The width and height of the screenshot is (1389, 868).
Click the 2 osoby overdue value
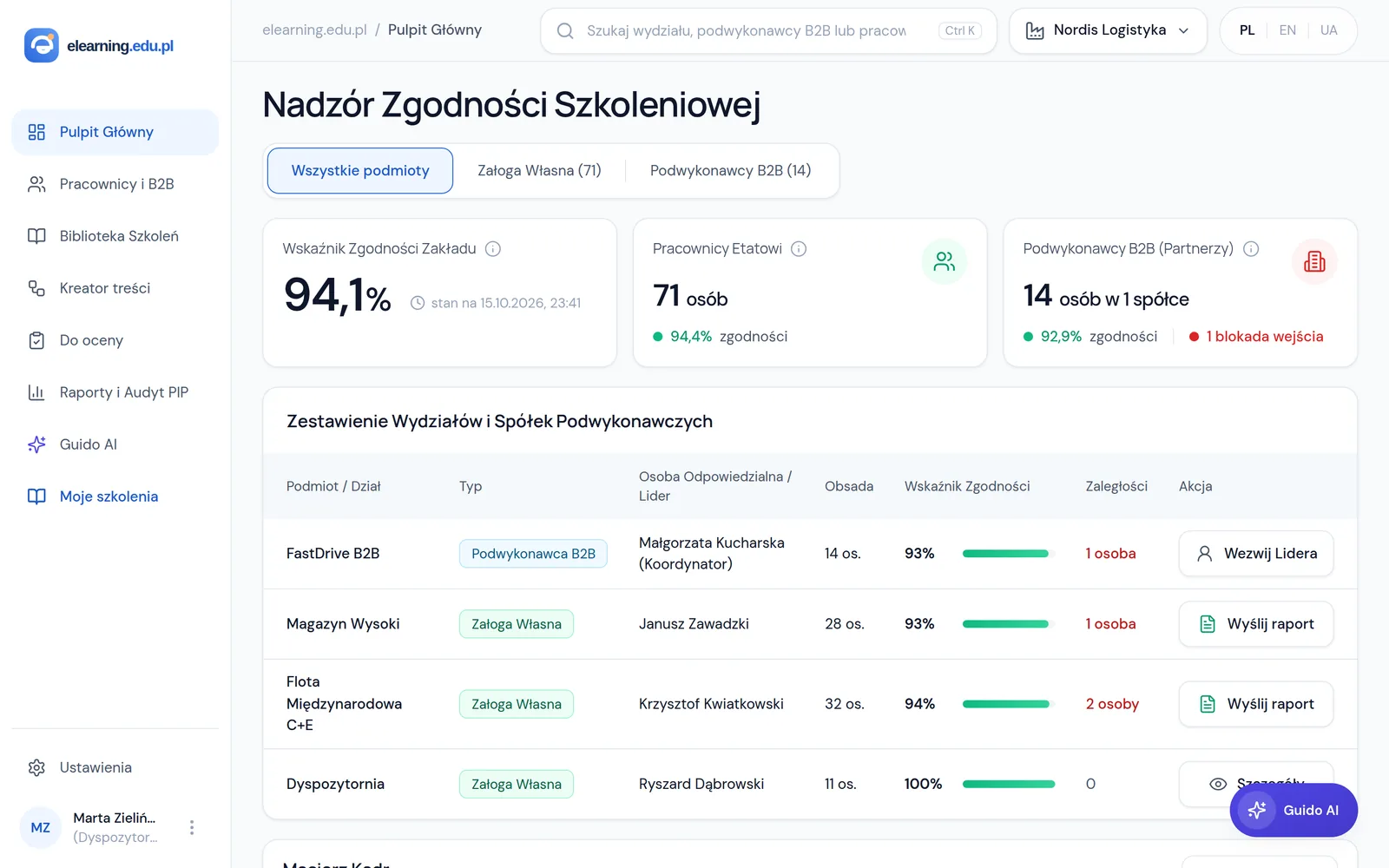[1112, 704]
